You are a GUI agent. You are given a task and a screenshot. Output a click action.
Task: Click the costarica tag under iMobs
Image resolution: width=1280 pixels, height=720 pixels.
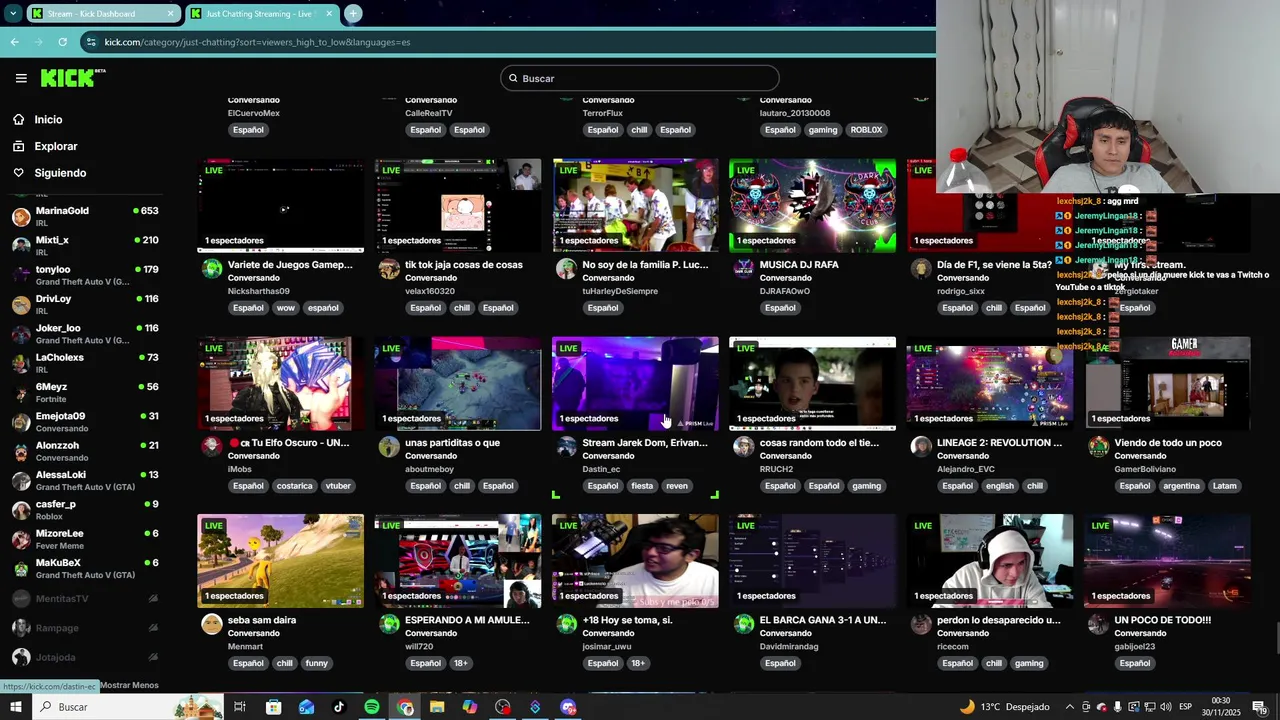pyautogui.click(x=294, y=486)
